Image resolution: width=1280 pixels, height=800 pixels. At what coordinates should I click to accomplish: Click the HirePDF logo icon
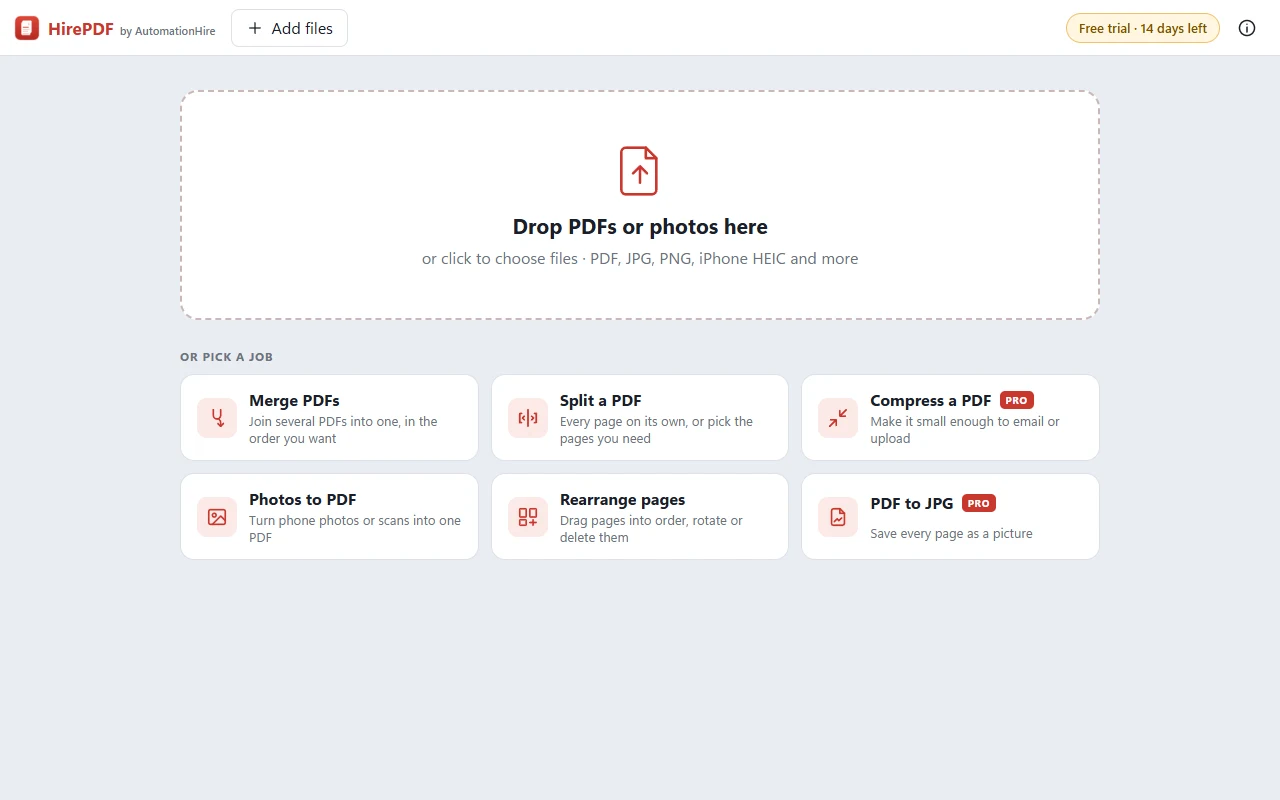pos(27,28)
